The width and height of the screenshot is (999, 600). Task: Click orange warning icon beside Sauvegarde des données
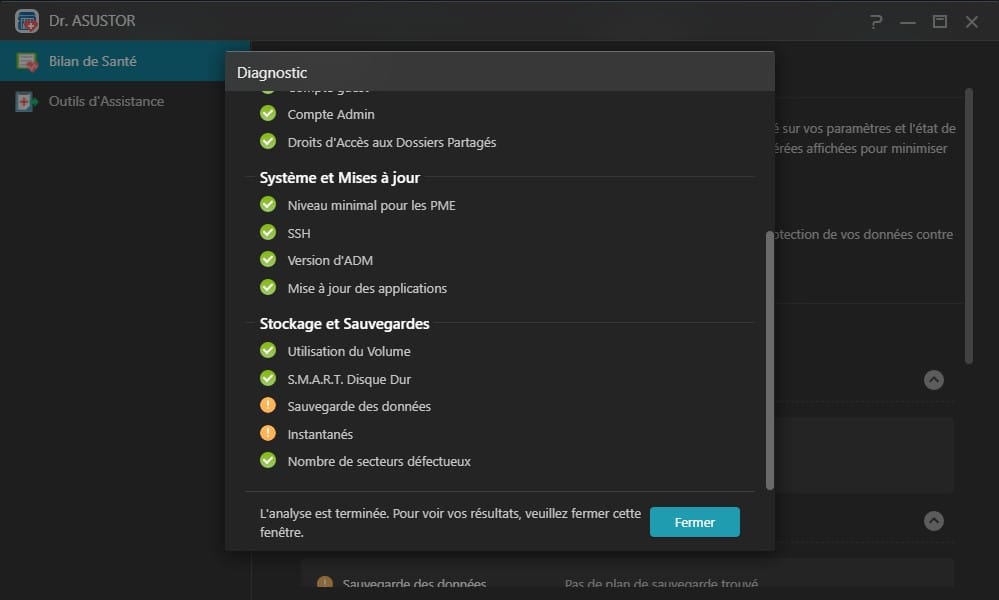click(268, 405)
